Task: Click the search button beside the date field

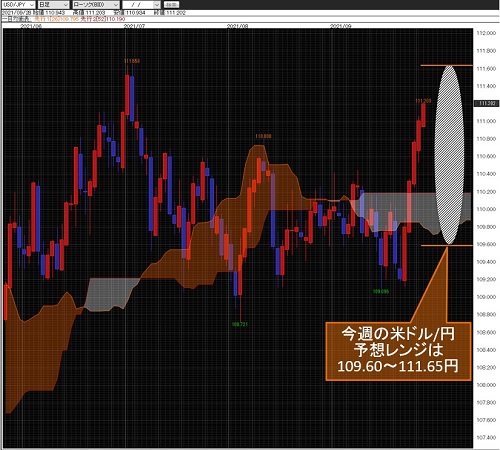Action: click(x=172, y=5)
